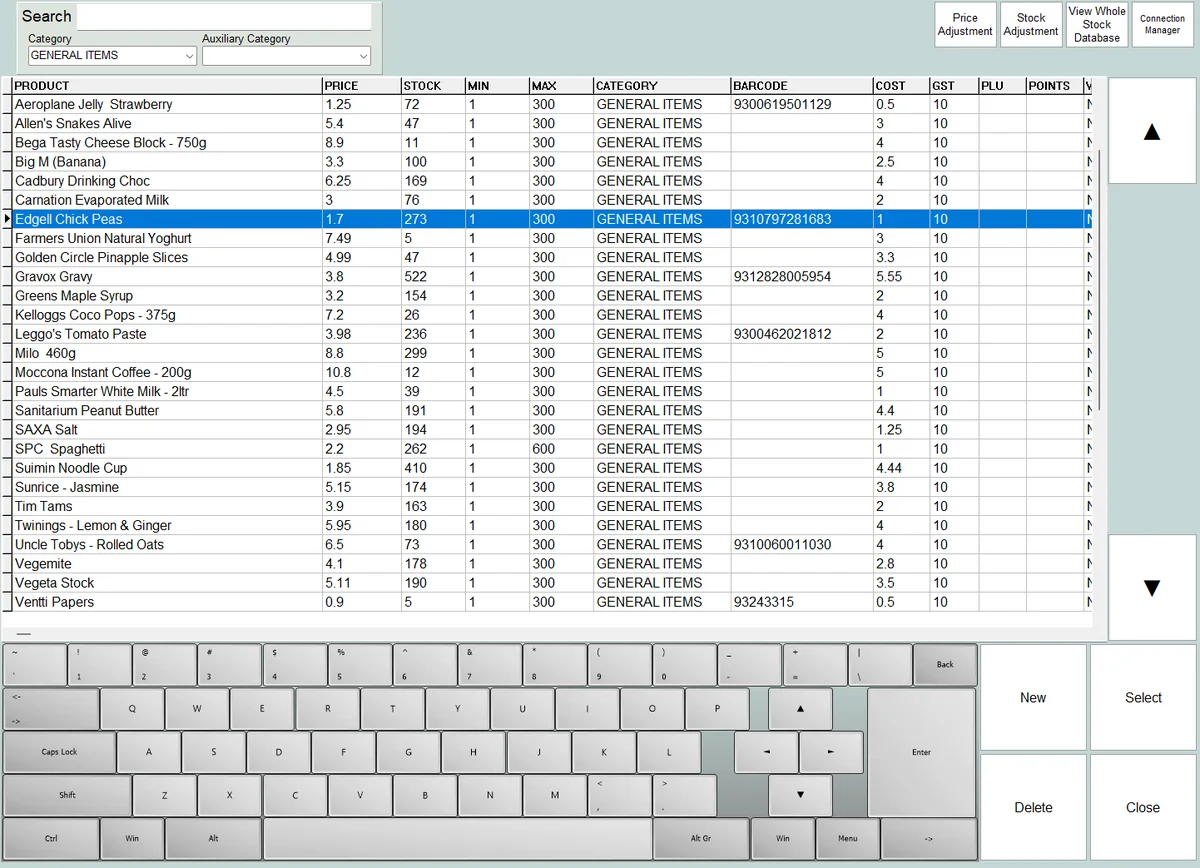Click the New button
This screenshot has height=868, width=1200.
point(1033,698)
